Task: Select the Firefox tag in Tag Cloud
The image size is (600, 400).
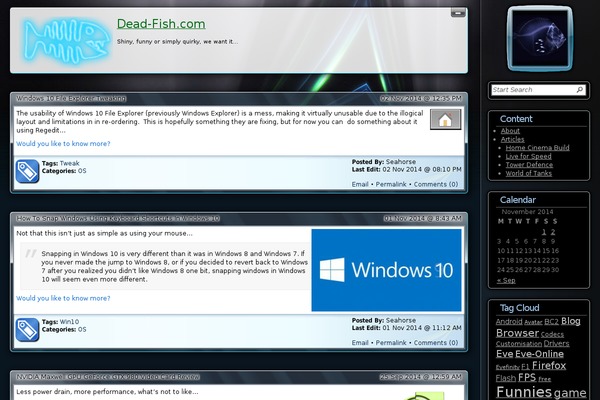Action: tap(549, 366)
